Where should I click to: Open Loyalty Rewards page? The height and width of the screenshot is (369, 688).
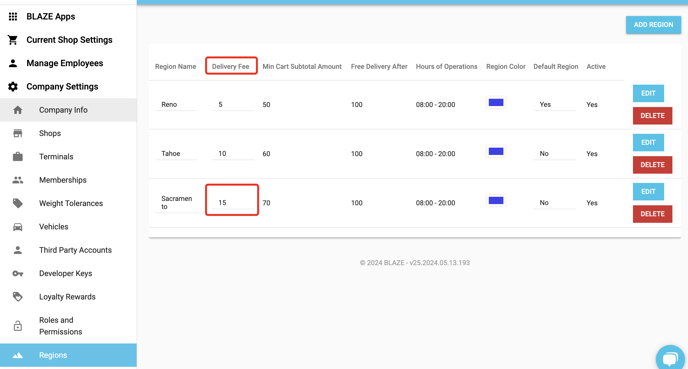68,297
